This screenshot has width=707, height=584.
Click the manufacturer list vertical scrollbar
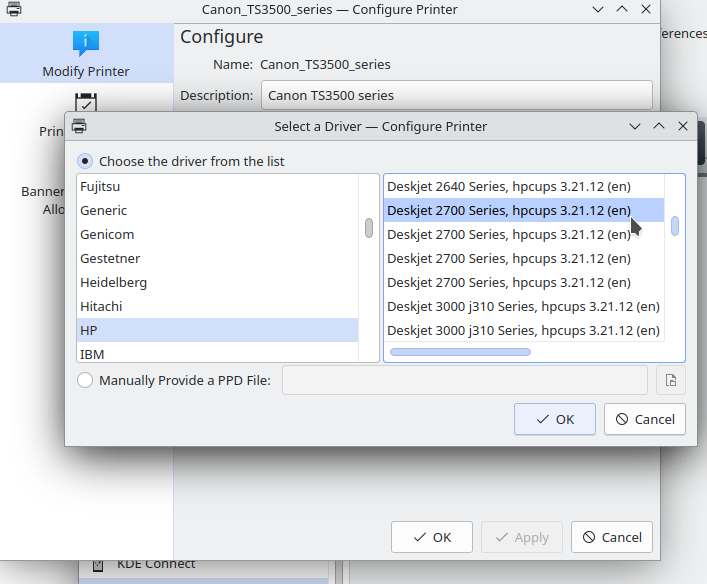[369, 229]
